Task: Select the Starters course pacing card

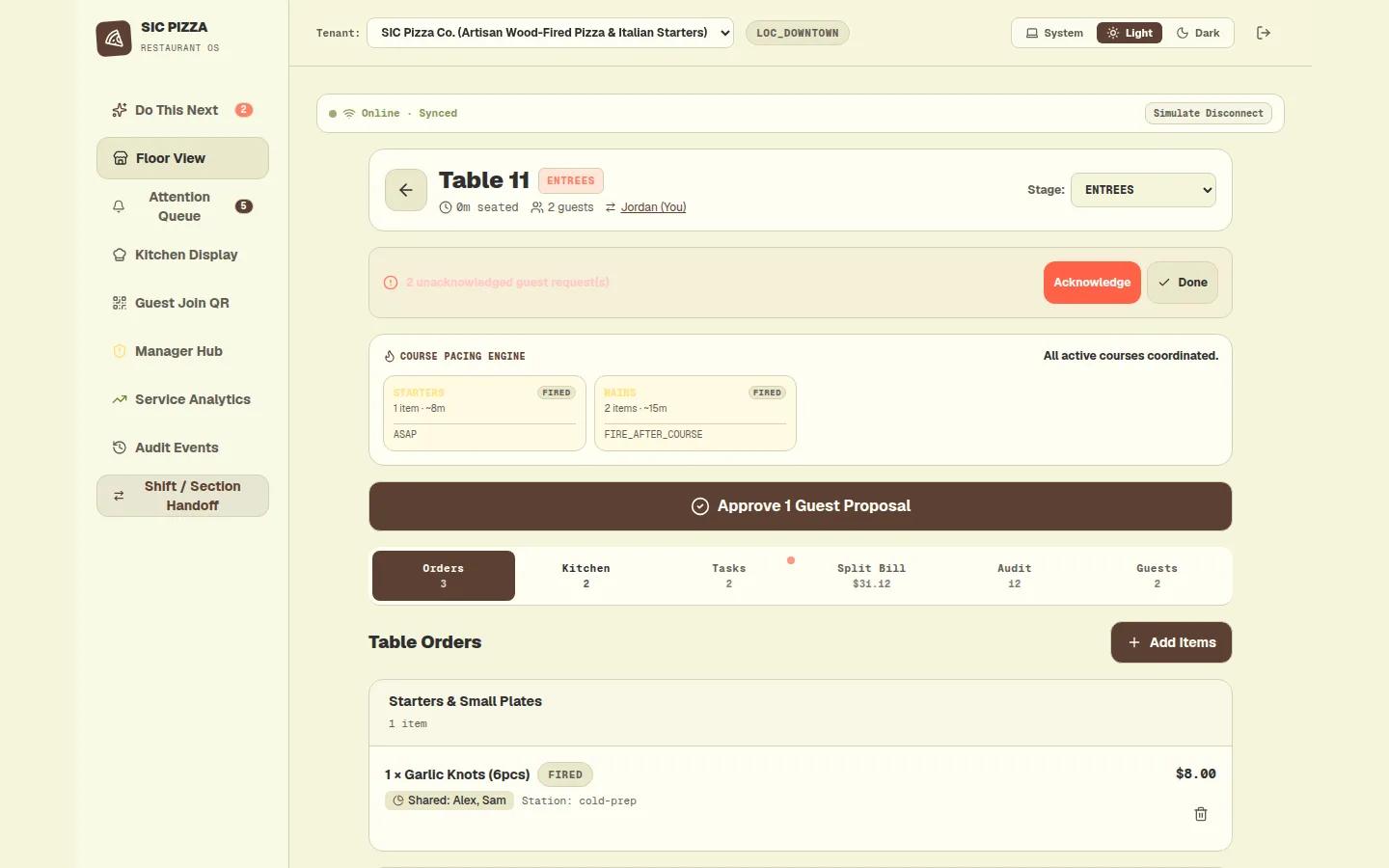Action: [x=485, y=413]
